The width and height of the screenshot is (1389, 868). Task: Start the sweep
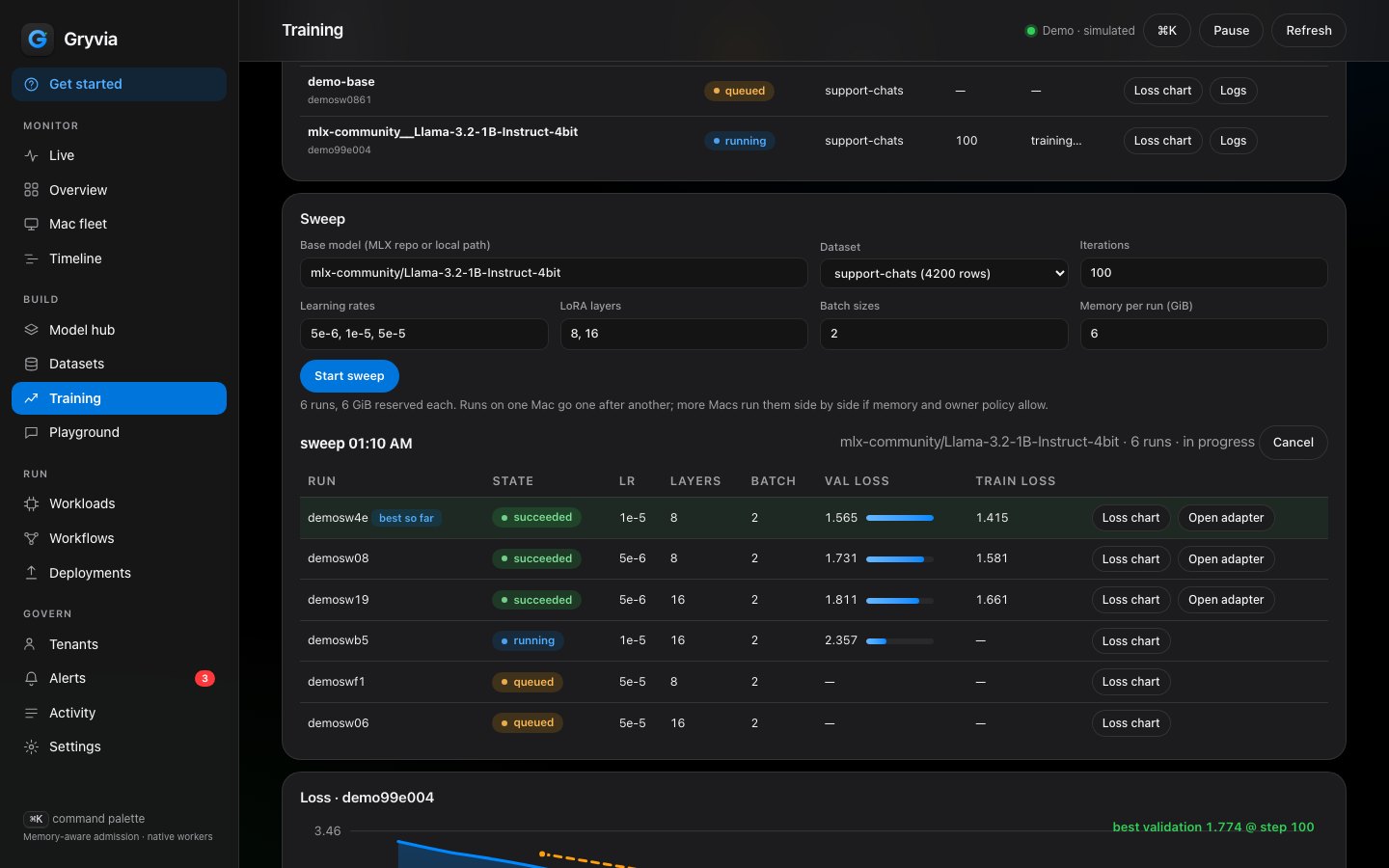[349, 376]
